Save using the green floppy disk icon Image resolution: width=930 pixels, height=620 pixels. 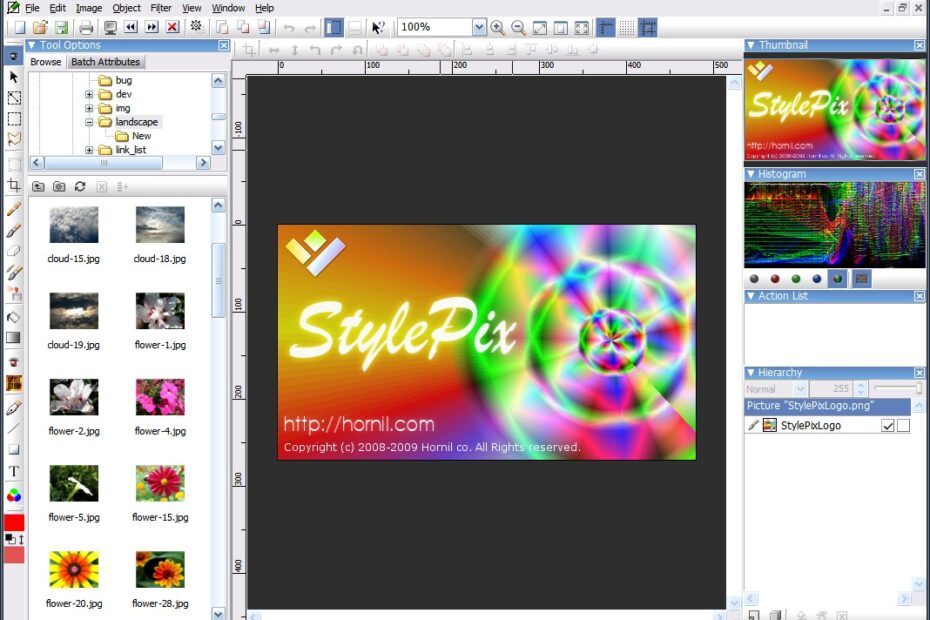[61, 27]
